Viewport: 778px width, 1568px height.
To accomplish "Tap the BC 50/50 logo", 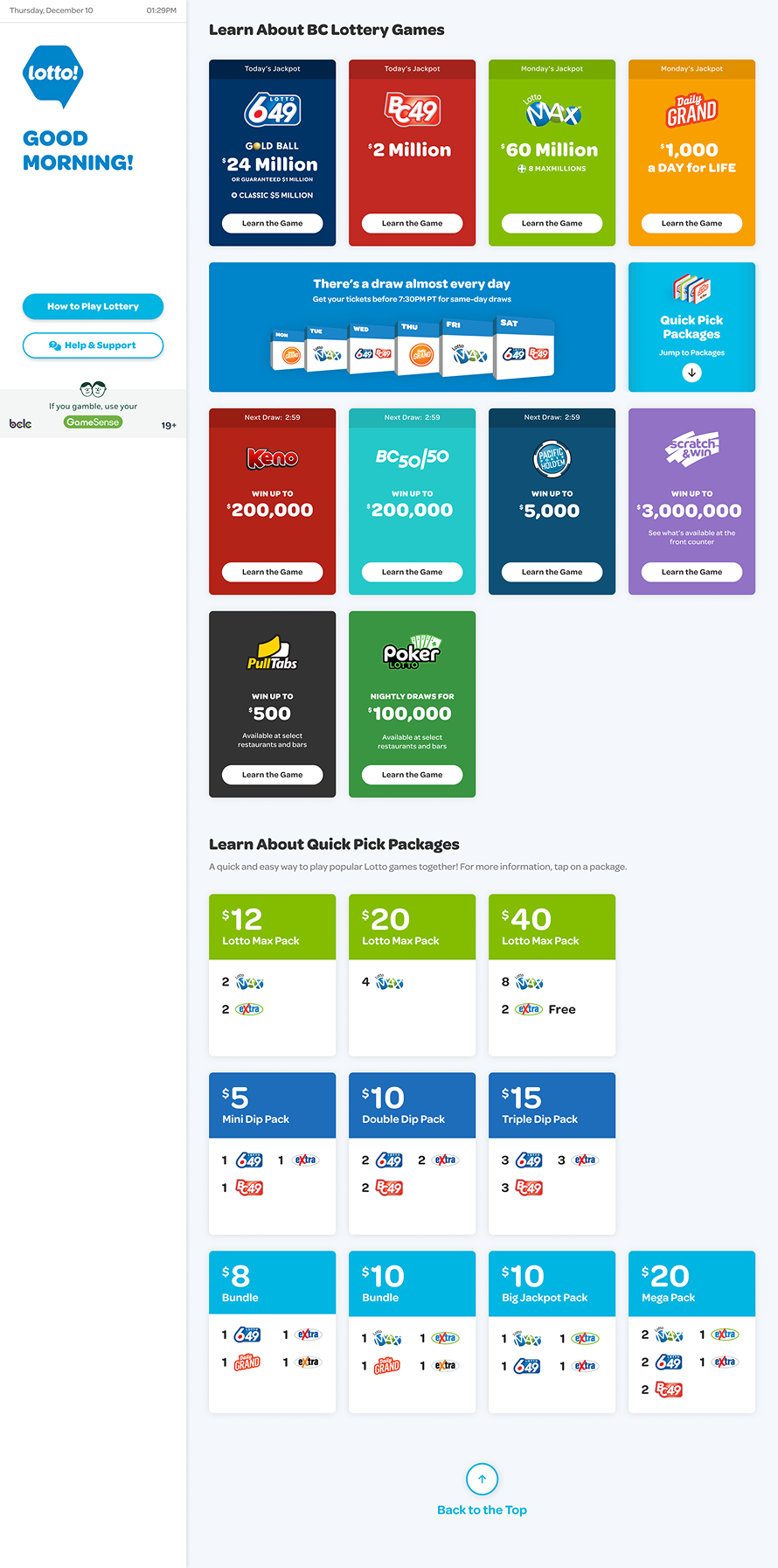I will [412, 457].
